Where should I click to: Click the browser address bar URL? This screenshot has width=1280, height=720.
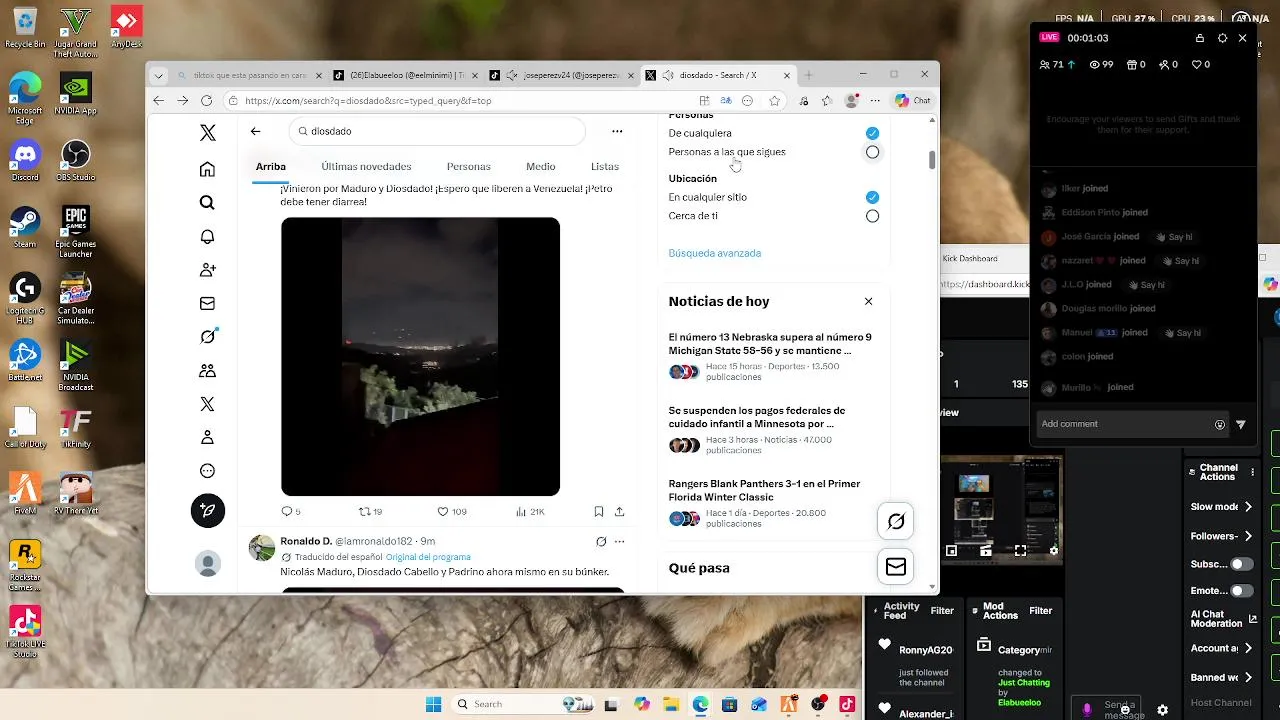click(x=368, y=101)
